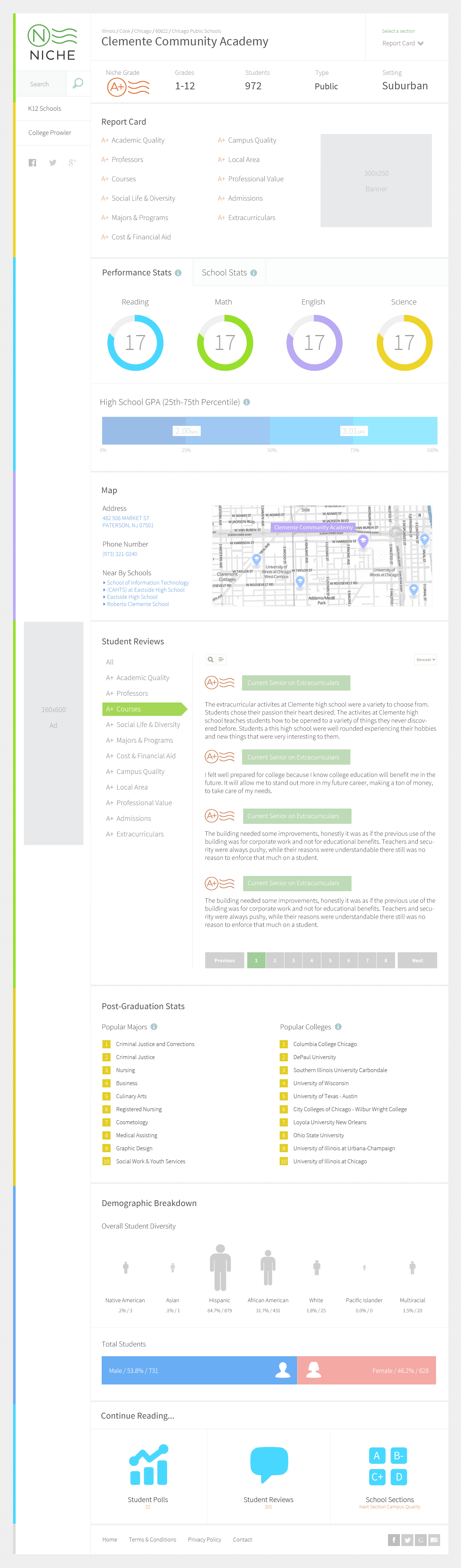
Task: Click the email icon in the footer
Action: click(433, 1539)
